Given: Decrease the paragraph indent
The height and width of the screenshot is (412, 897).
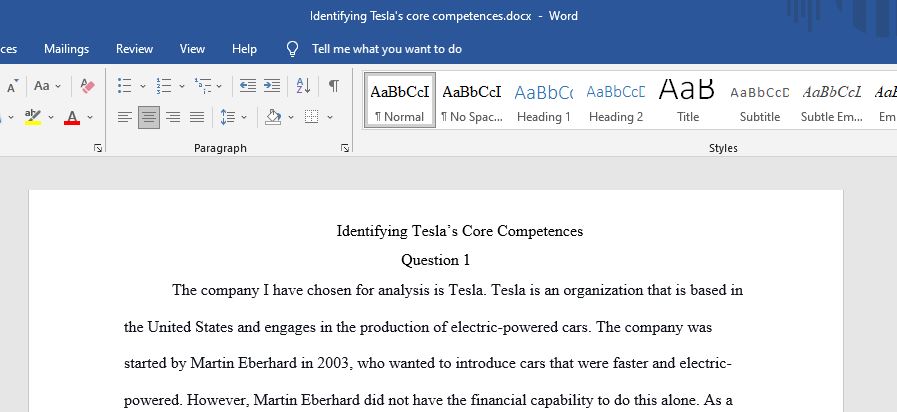Looking at the screenshot, I should tap(248, 86).
